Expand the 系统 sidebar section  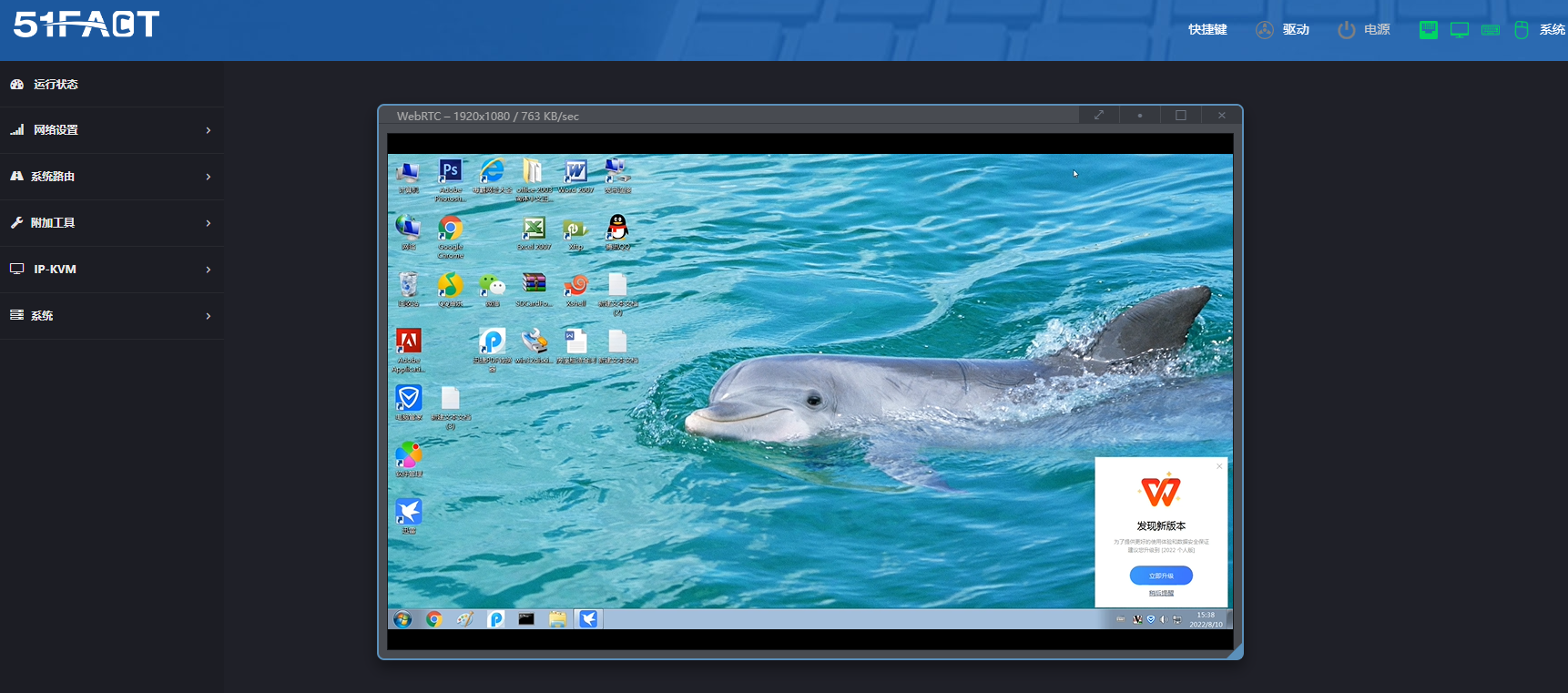[112, 316]
